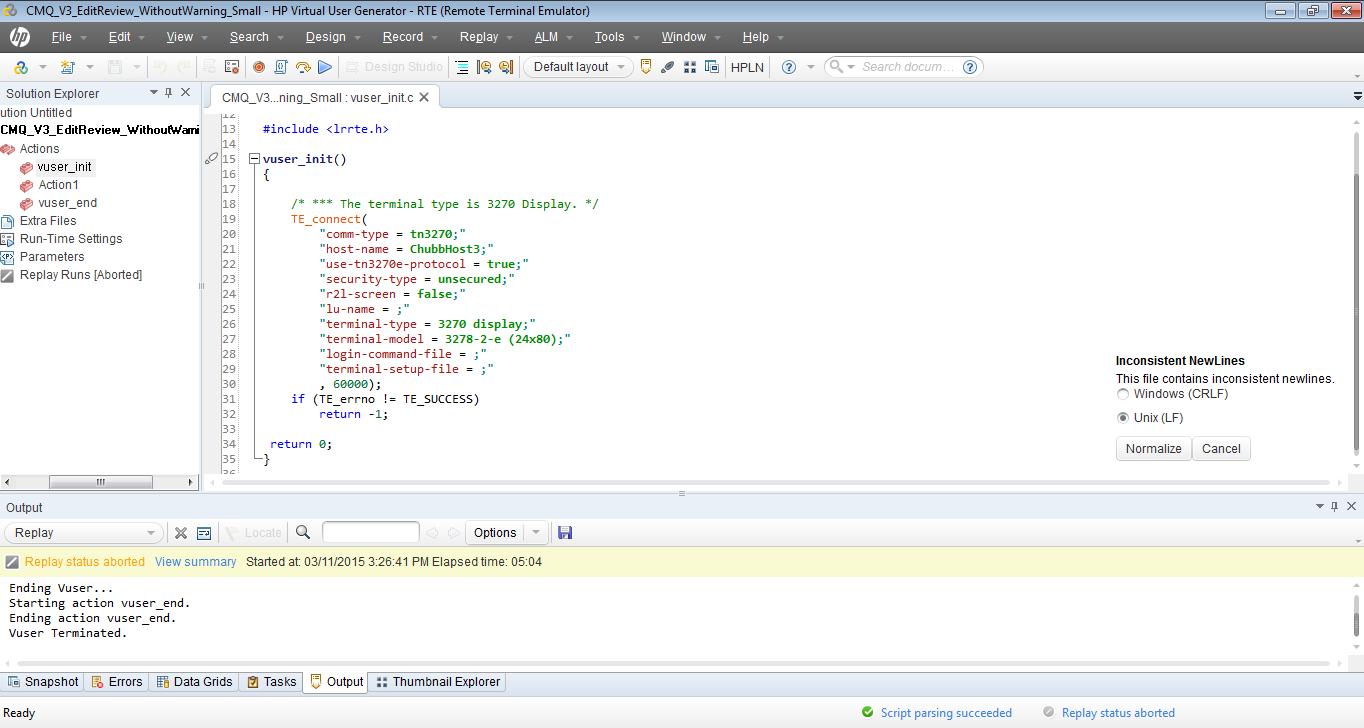
Task: Select Parameters tree item
Action: 52,257
